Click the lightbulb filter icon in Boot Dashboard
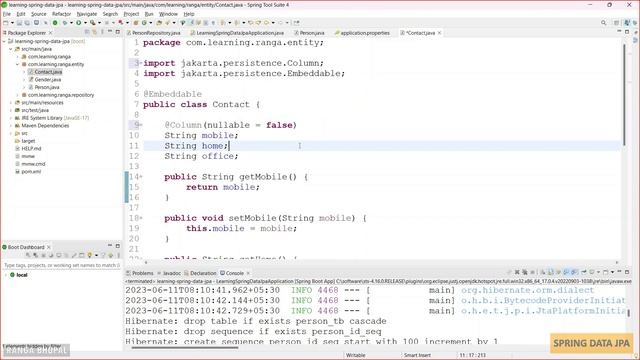The height and width of the screenshot is (360, 640). [x=90, y=256]
